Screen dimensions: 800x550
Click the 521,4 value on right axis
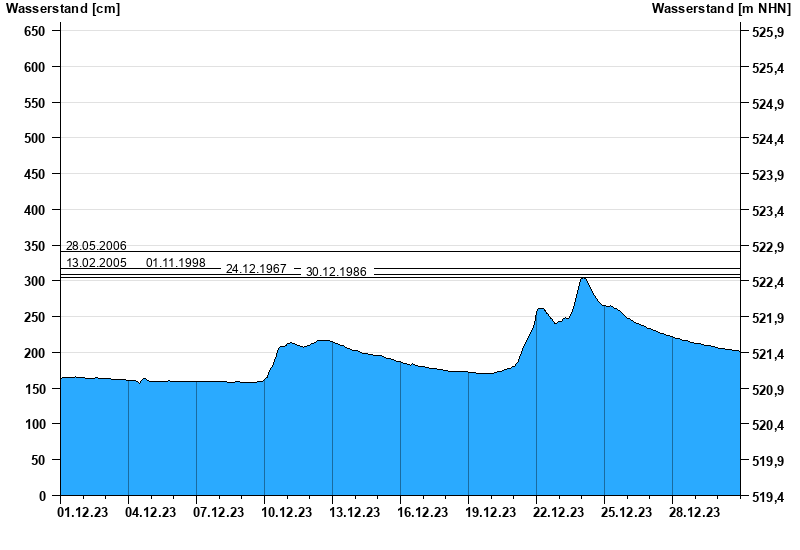(768, 354)
